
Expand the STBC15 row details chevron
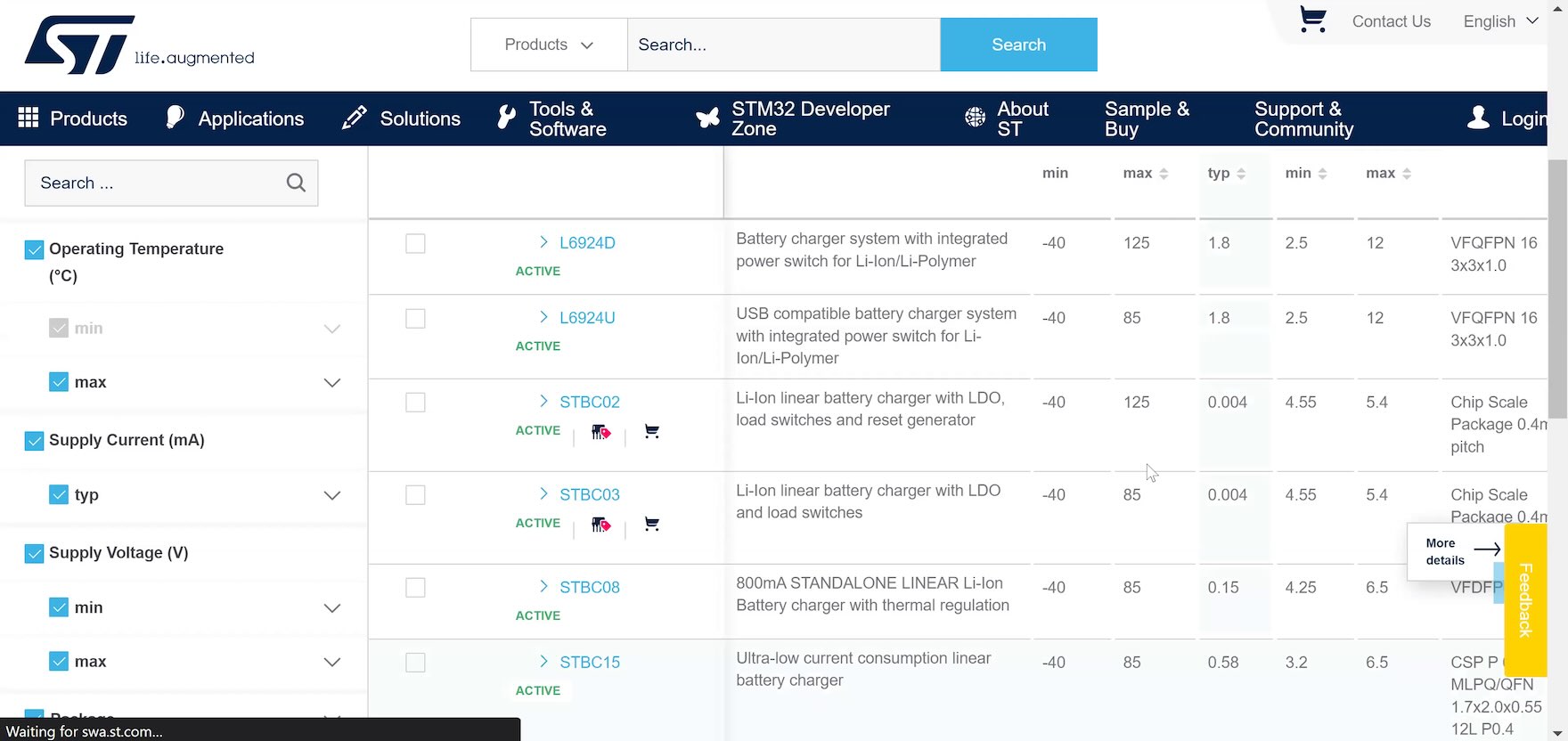[x=543, y=662]
